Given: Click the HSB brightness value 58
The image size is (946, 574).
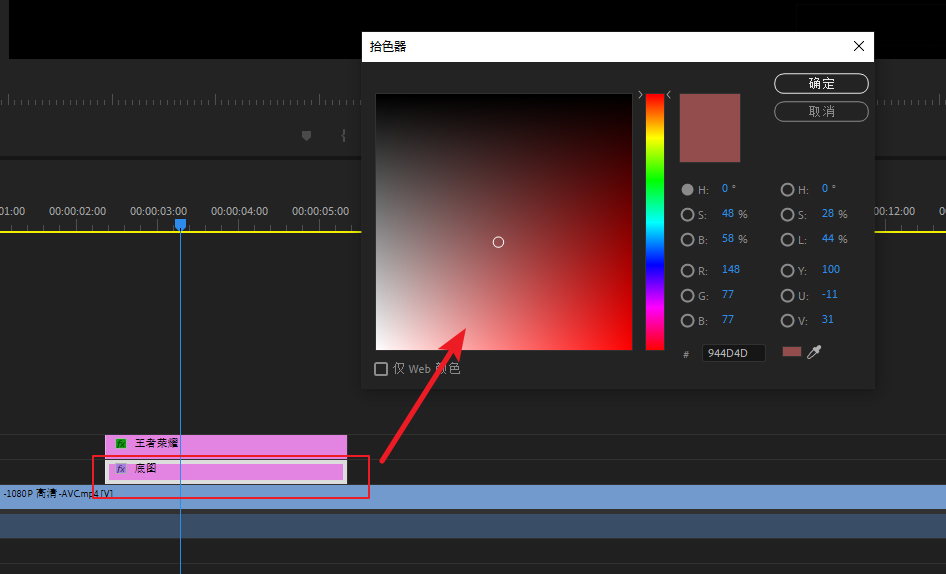Looking at the screenshot, I should tap(728, 239).
